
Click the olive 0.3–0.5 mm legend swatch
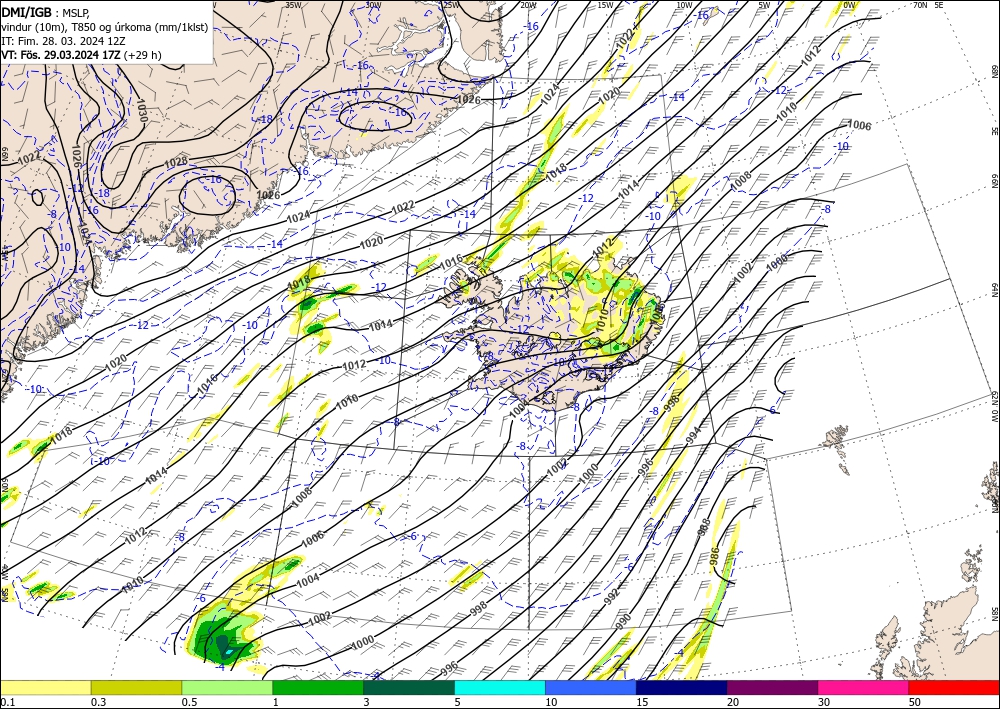pyautogui.click(x=136, y=687)
